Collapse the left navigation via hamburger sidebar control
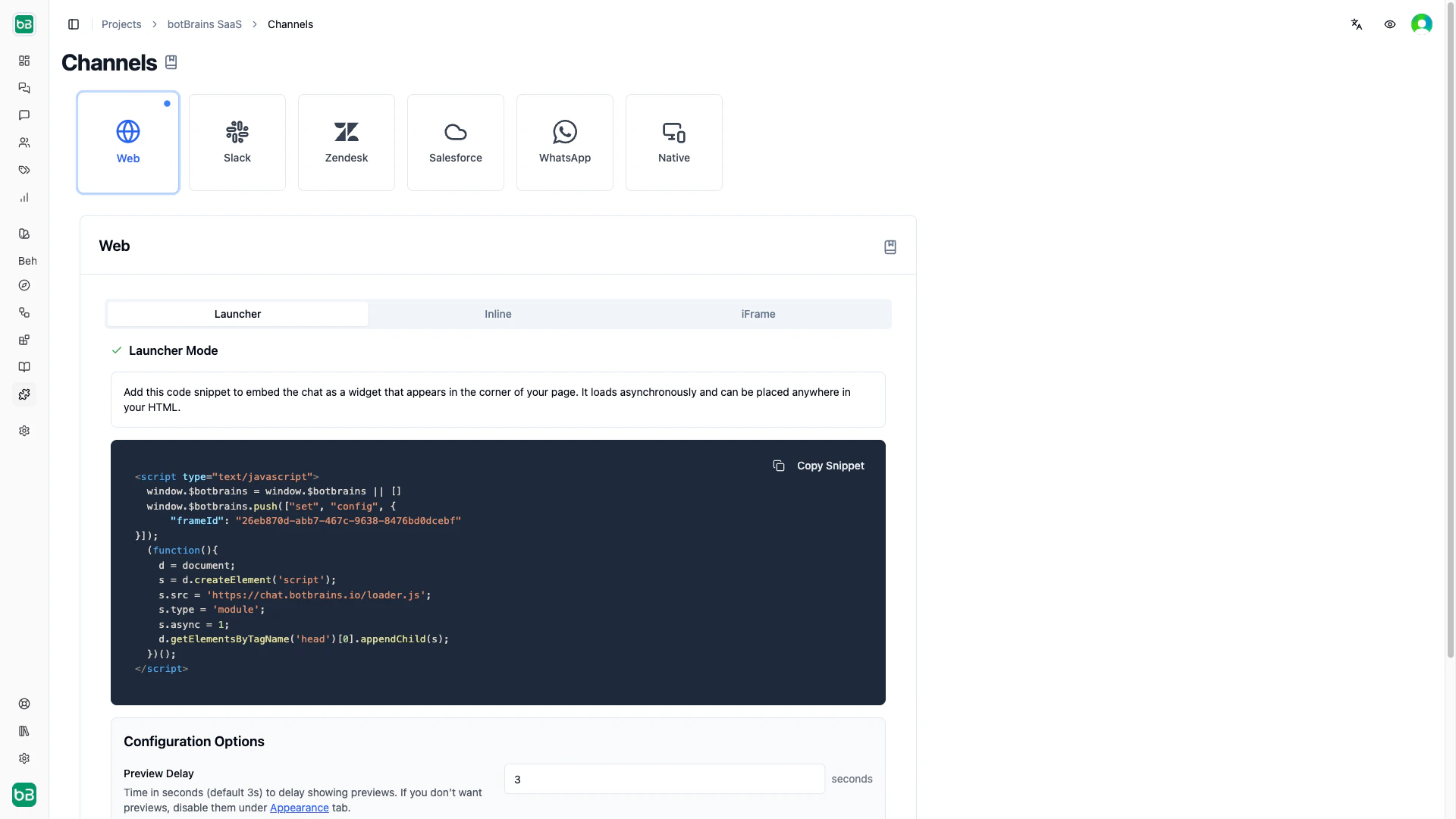1456x819 pixels. 74,24
